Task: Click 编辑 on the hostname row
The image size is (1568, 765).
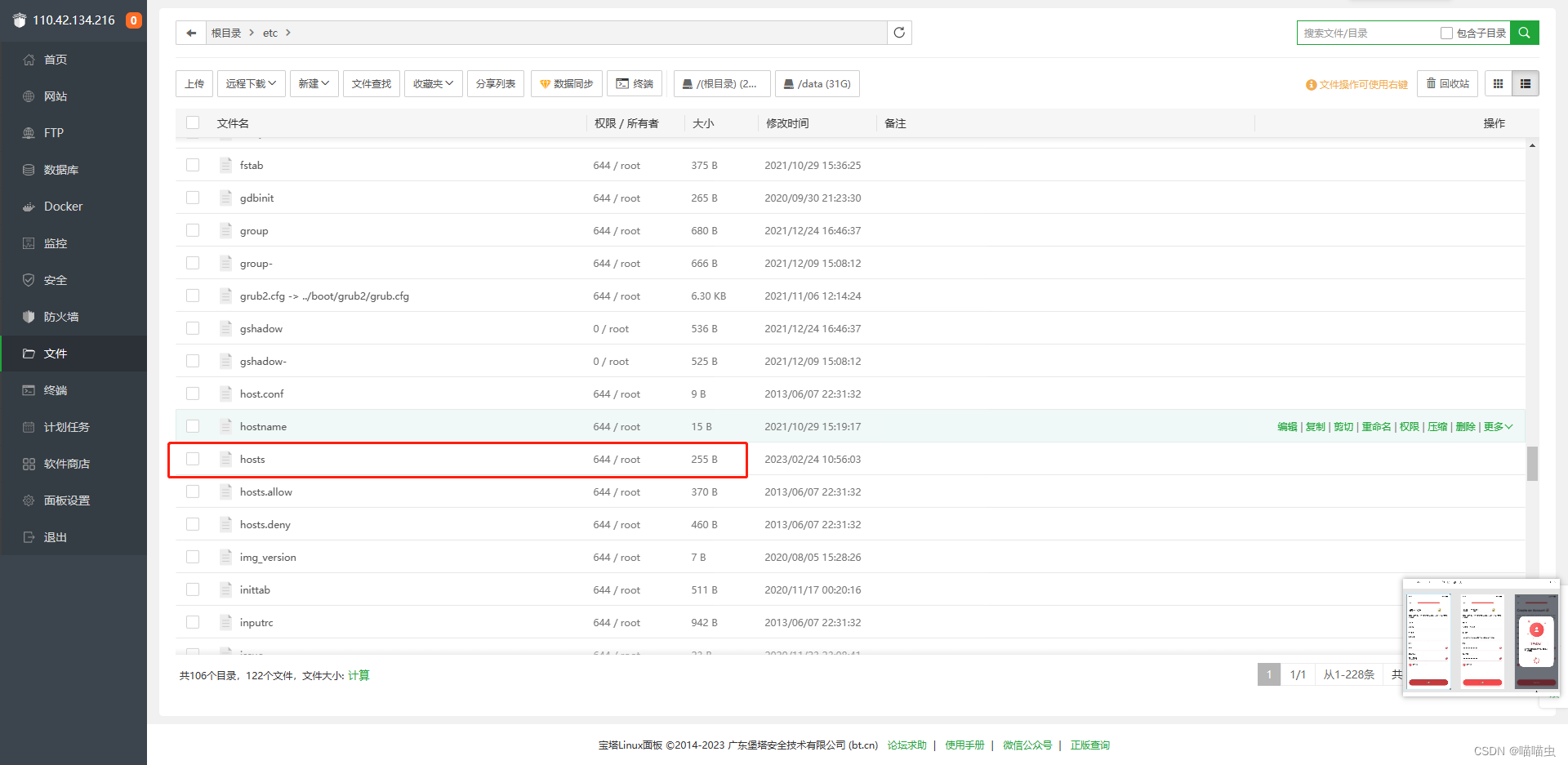Action: point(1287,426)
